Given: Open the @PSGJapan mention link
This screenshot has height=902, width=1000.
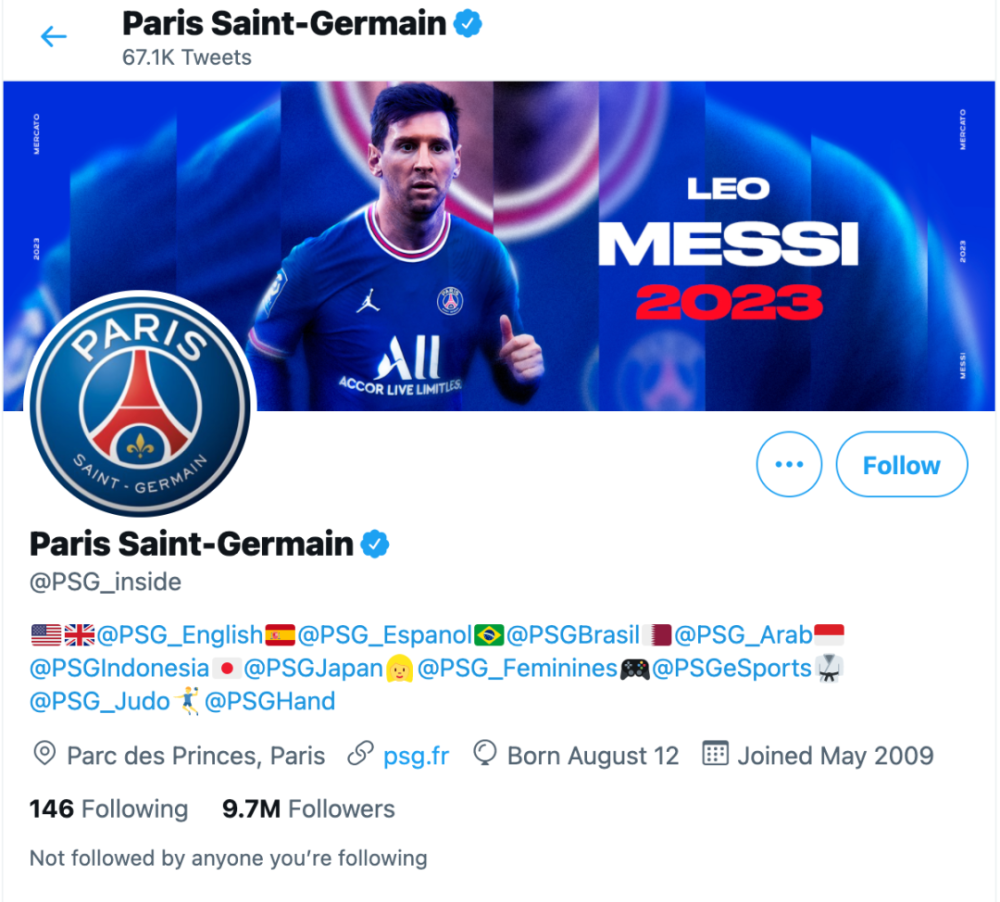Looking at the screenshot, I should pos(313,667).
